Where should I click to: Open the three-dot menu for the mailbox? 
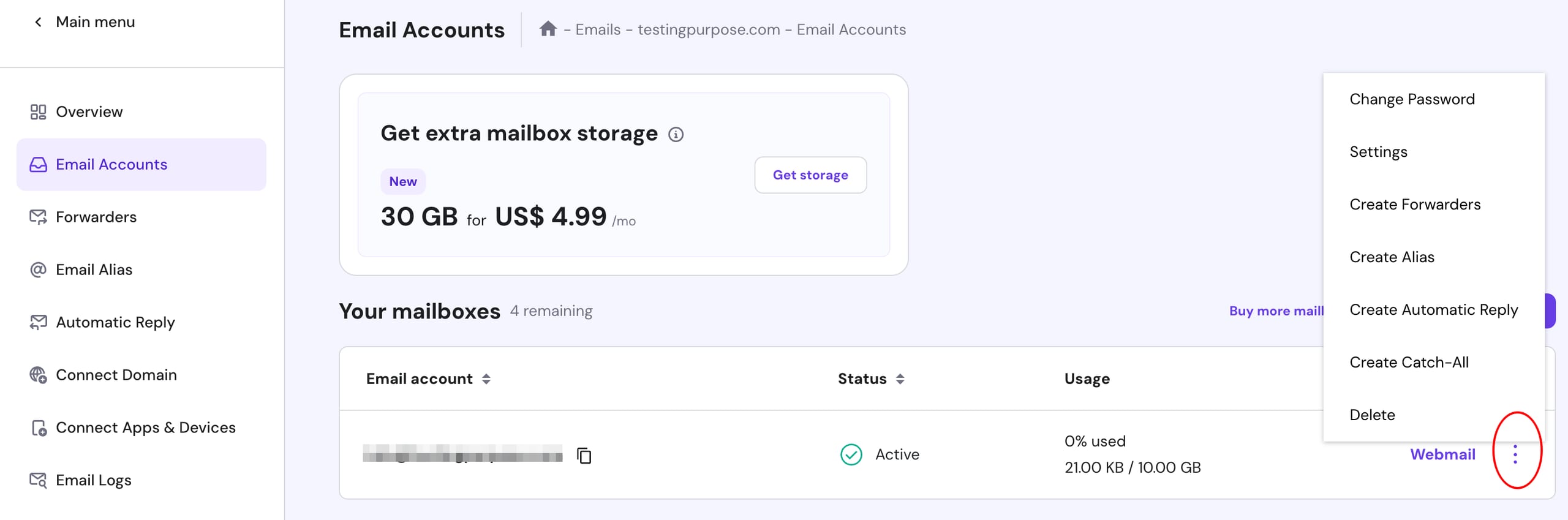[1515, 454]
